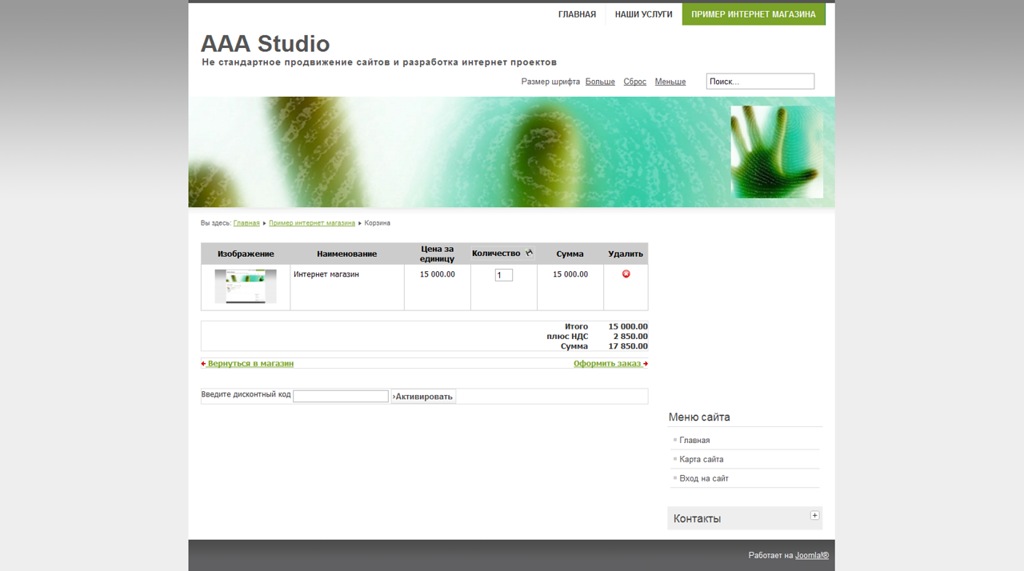Image resolution: width=1024 pixels, height=571 pixels.
Task: Open the НАШИ УСЛУГИ menu item
Action: pyautogui.click(x=643, y=15)
